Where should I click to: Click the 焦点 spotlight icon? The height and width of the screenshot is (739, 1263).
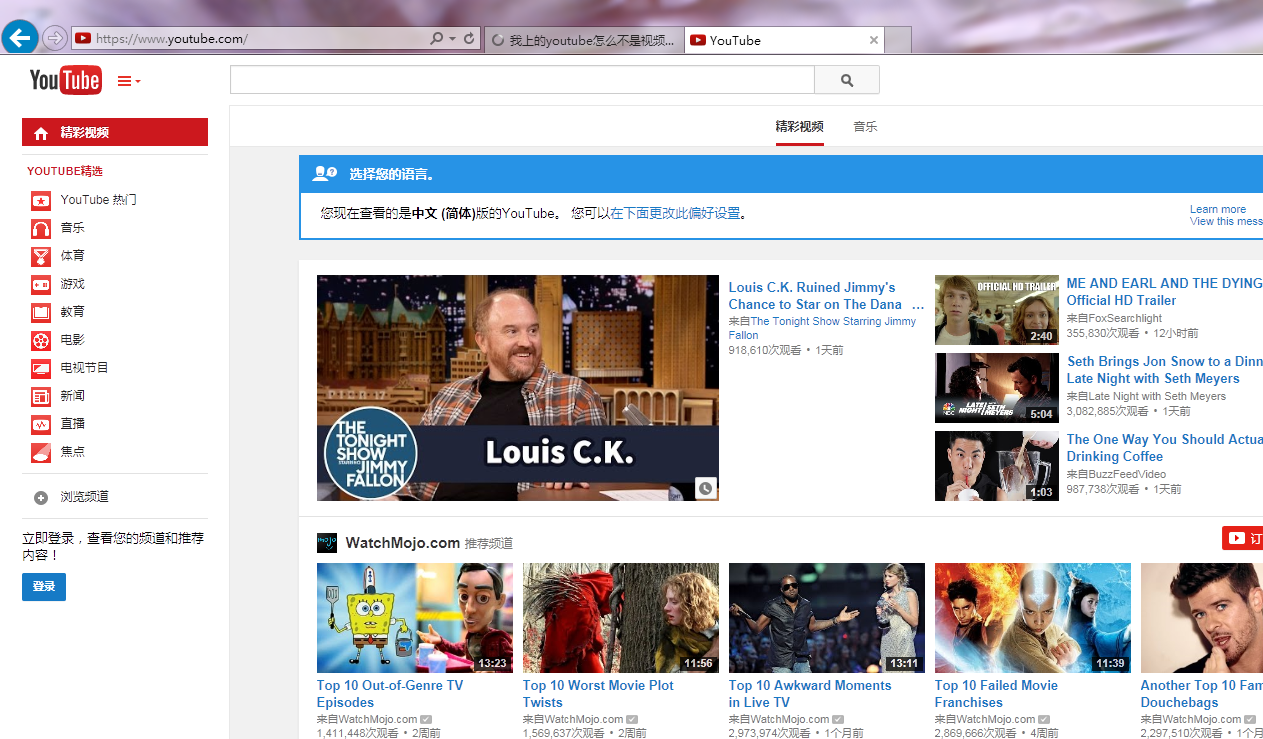tap(41, 452)
